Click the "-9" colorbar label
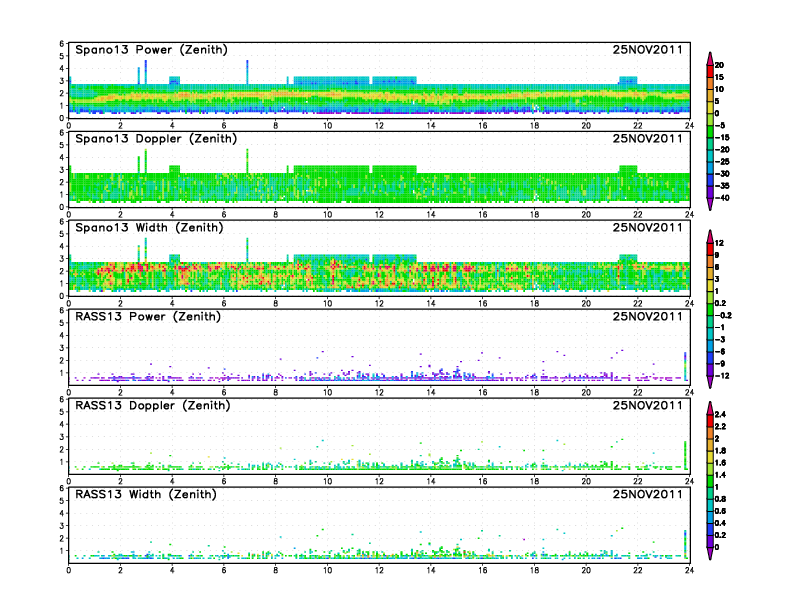The width and height of the screenshot is (792, 612). [720, 364]
